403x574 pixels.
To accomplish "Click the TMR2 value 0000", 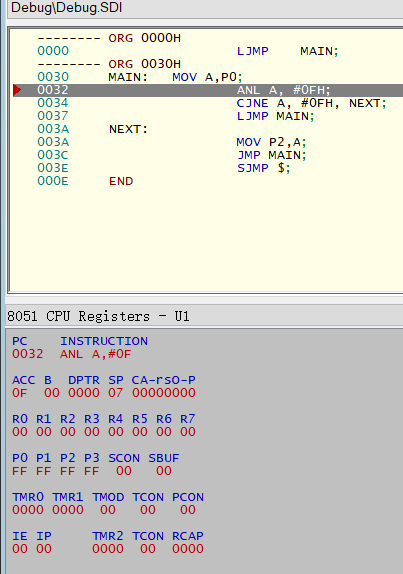I will pyautogui.click(x=108, y=549).
